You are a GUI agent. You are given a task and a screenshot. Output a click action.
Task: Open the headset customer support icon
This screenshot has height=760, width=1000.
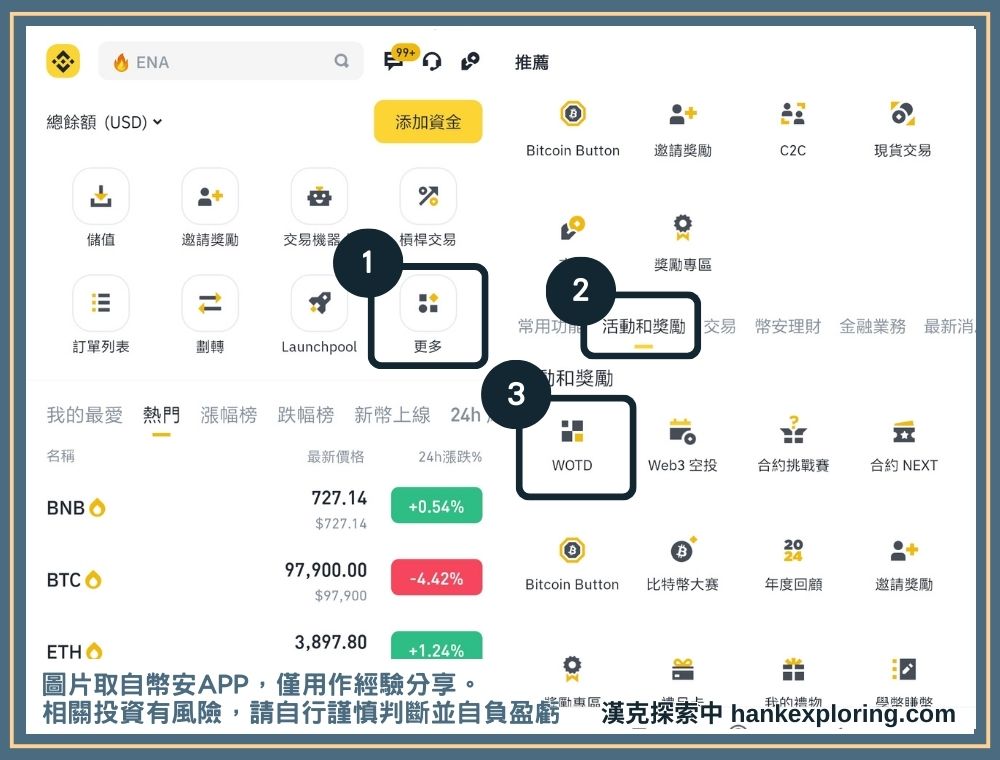[x=432, y=62]
